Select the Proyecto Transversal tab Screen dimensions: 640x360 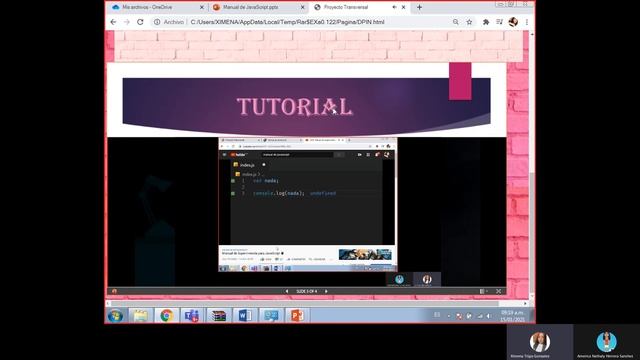coord(359,7)
